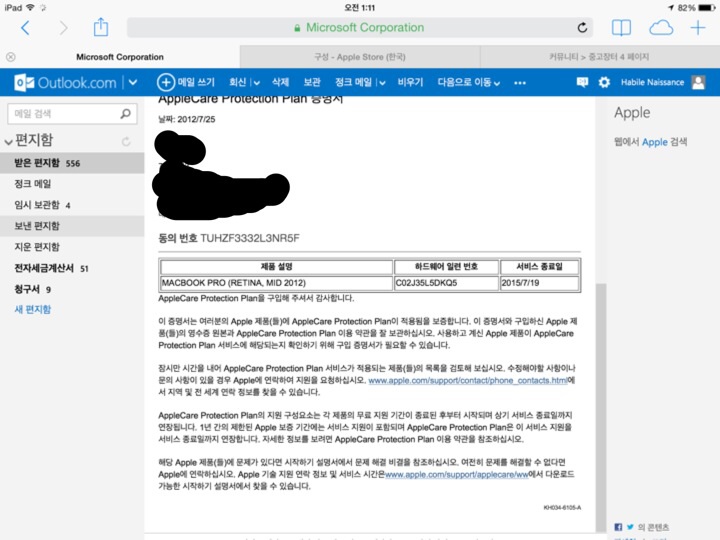Screen dimensions: 720x540
Task: Add a new Safari tab with plus icon
Action: point(698,28)
